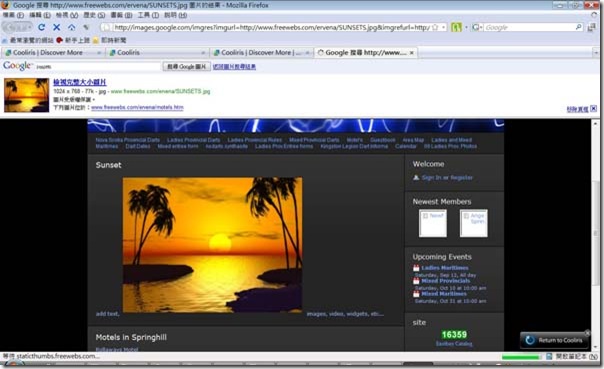Go to the Firefox home page icon
This screenshot has height=369, width=604.
[x=72, y=27]
